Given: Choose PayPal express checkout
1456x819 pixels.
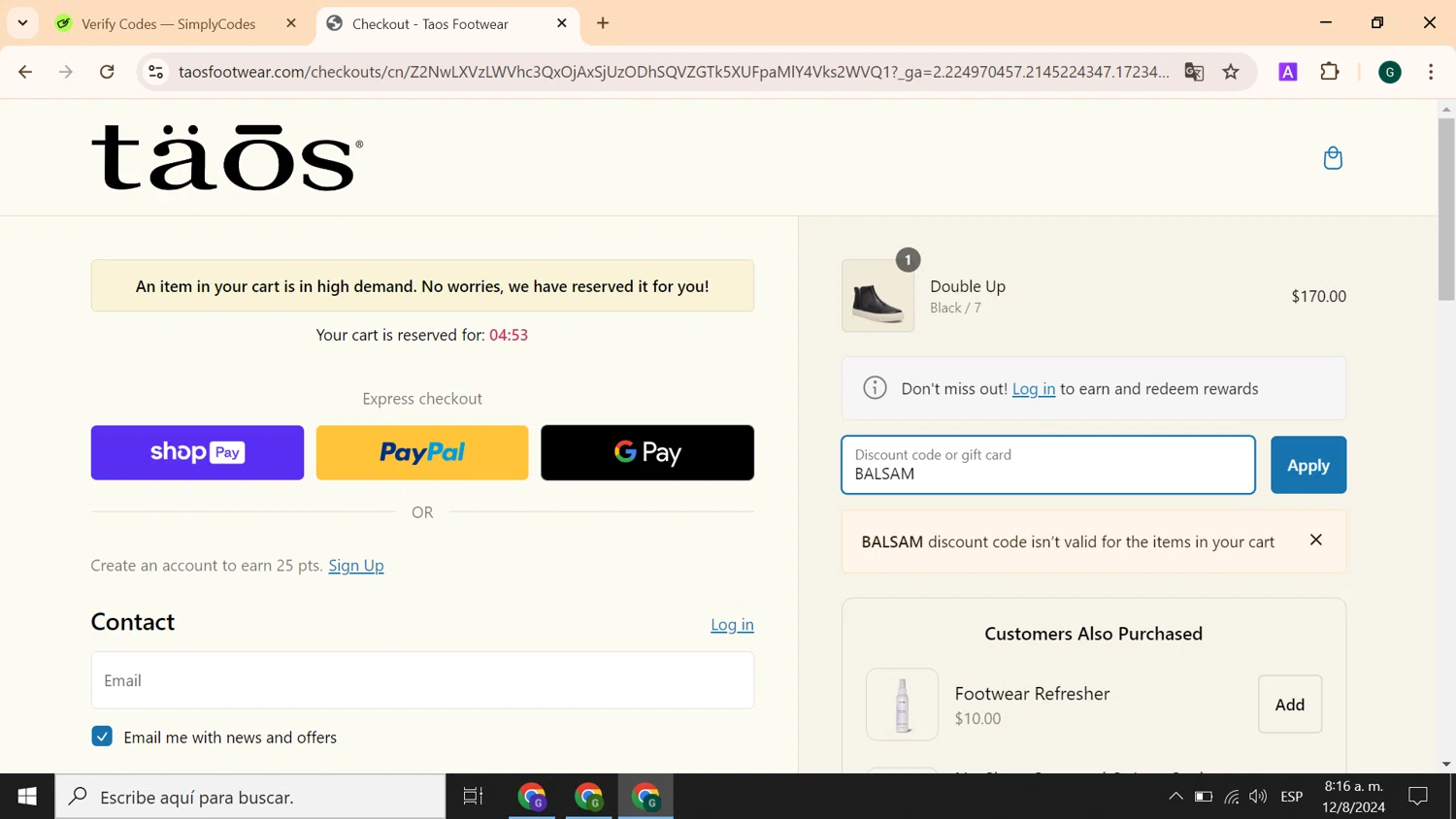Looking at the screenshot, I should [x=422, y=452].
